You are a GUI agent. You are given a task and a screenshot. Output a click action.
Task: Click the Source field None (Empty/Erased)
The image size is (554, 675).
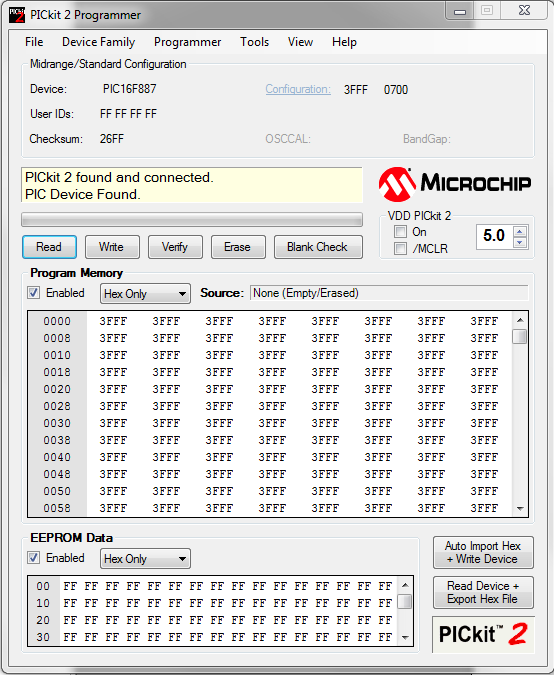pos(389,293)
